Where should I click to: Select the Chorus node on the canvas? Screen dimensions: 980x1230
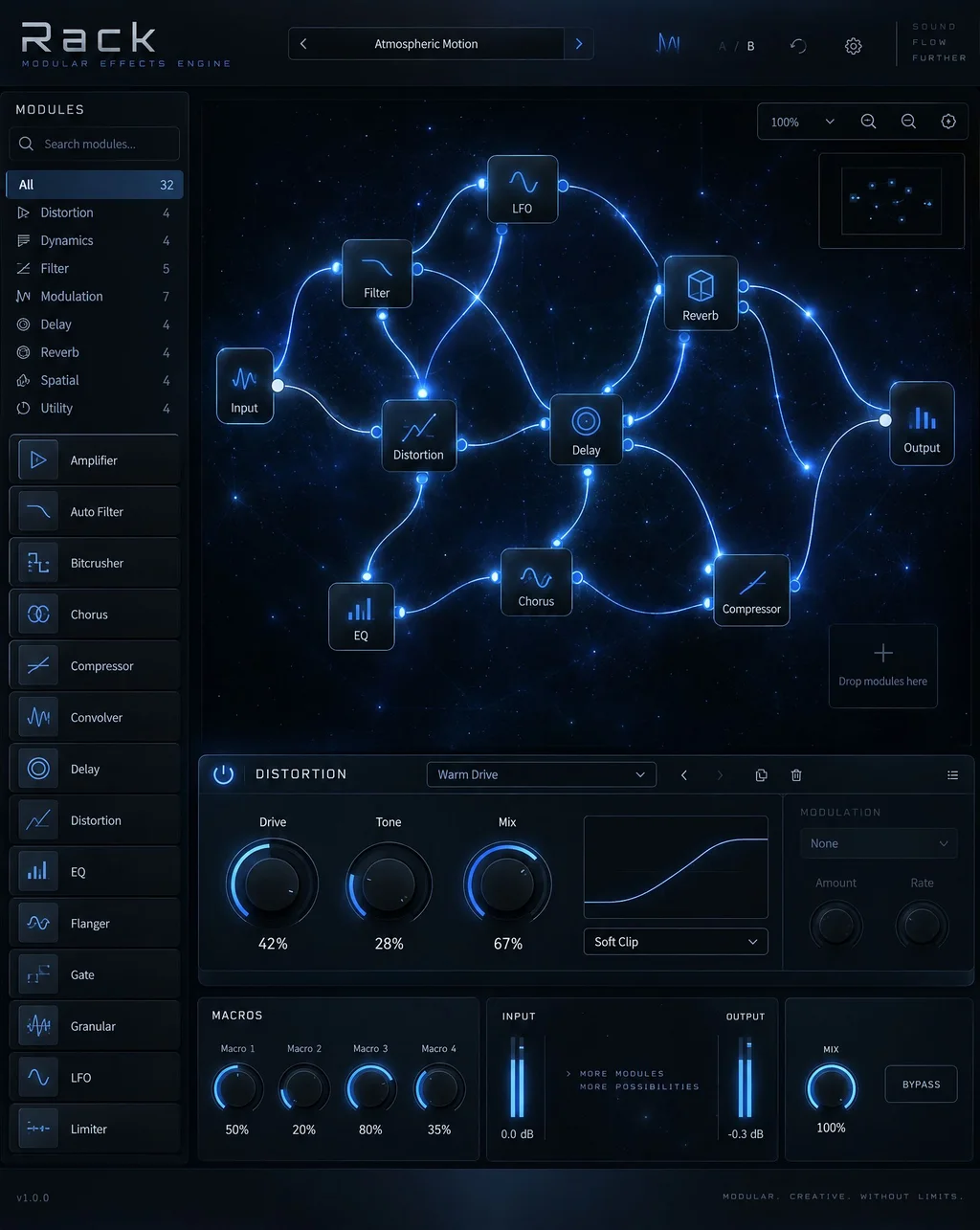pyautogui.click(x=536, y=582)
